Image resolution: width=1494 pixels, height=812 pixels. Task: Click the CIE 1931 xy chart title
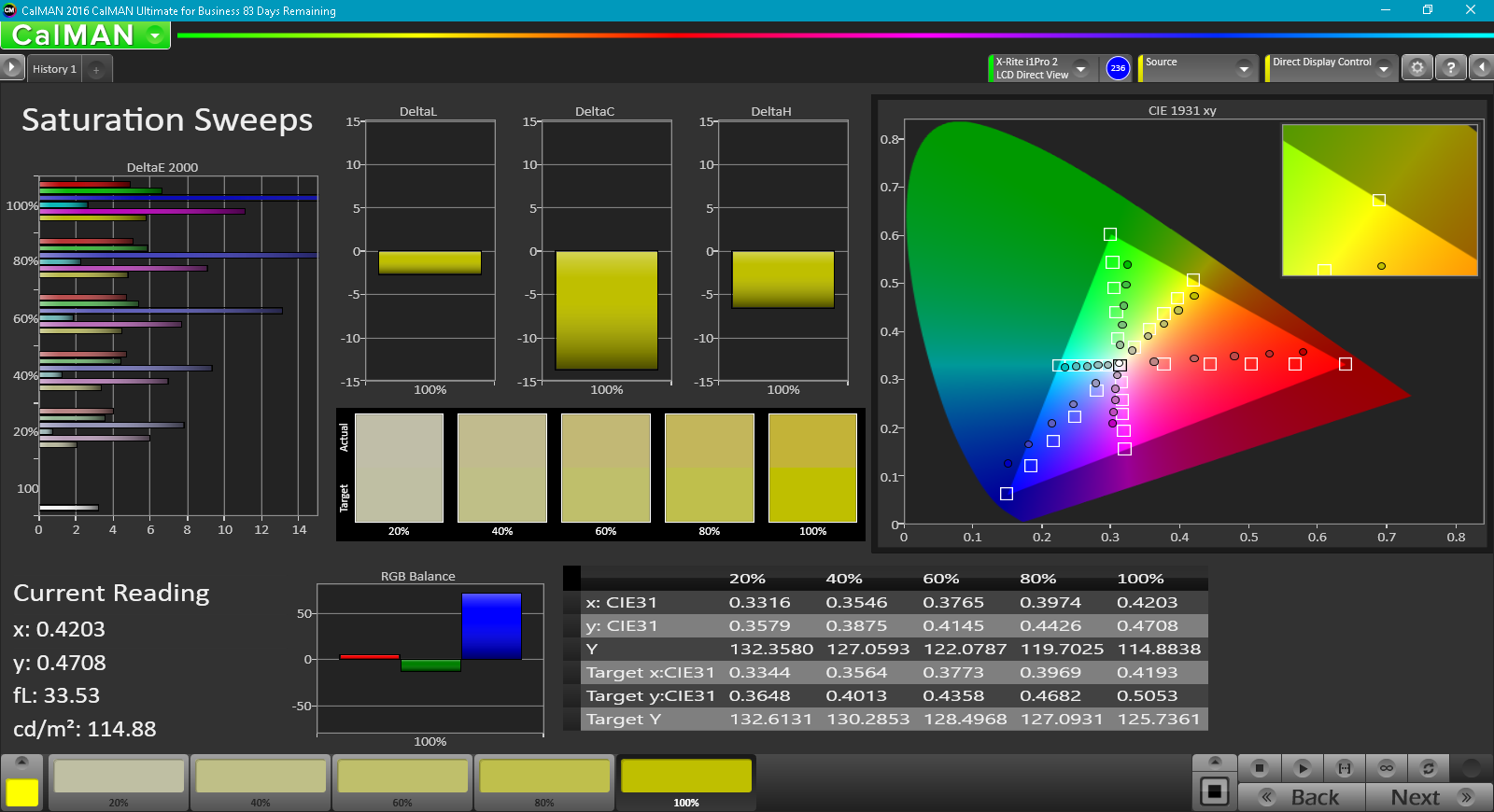coord(1181,110)
